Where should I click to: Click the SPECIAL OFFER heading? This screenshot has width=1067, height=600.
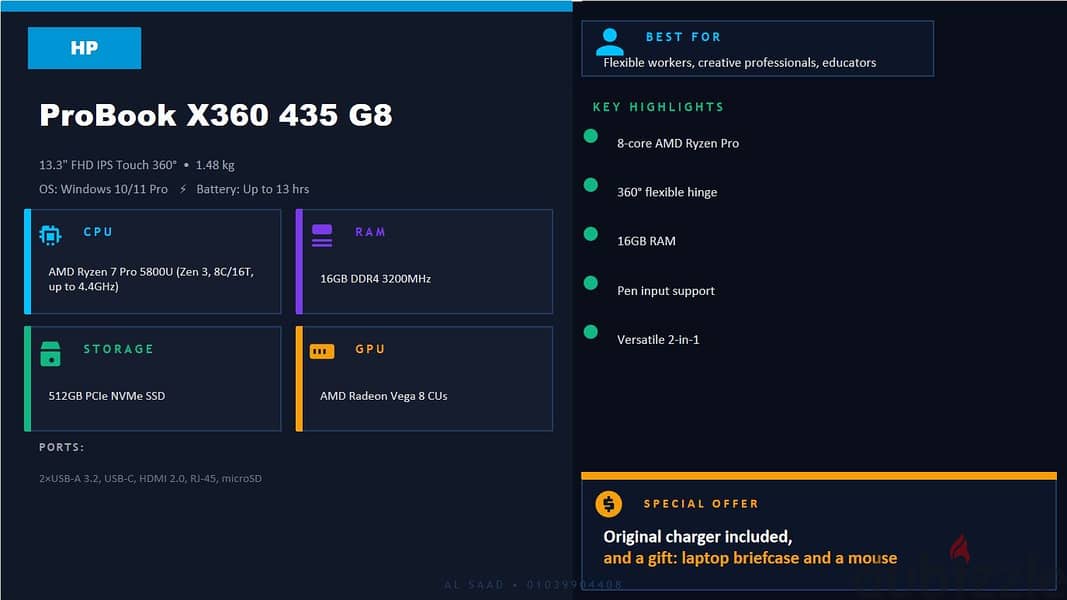(701, 504)
